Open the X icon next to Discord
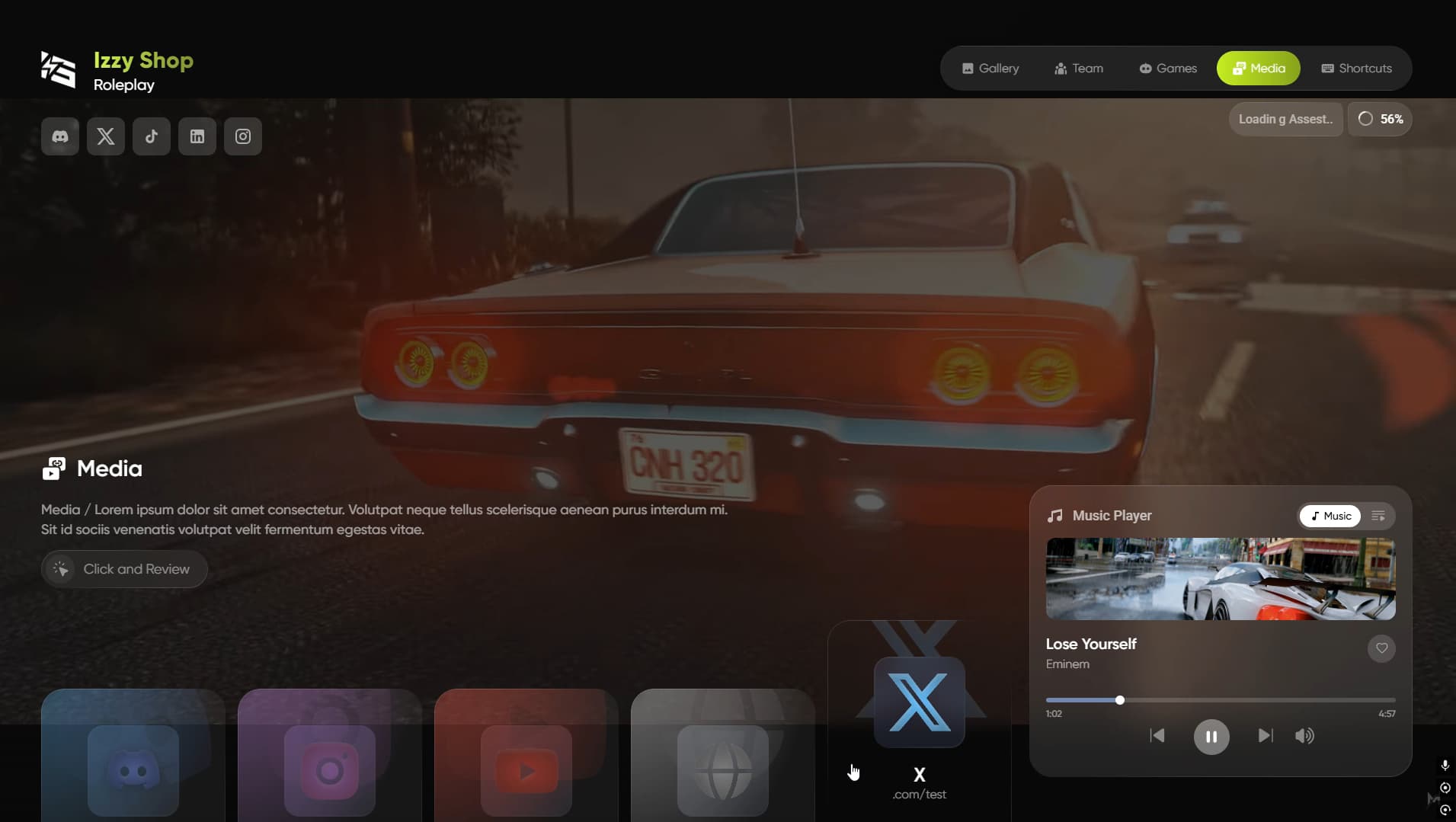Screen dimensions: 1456x822 coord(105,136)
